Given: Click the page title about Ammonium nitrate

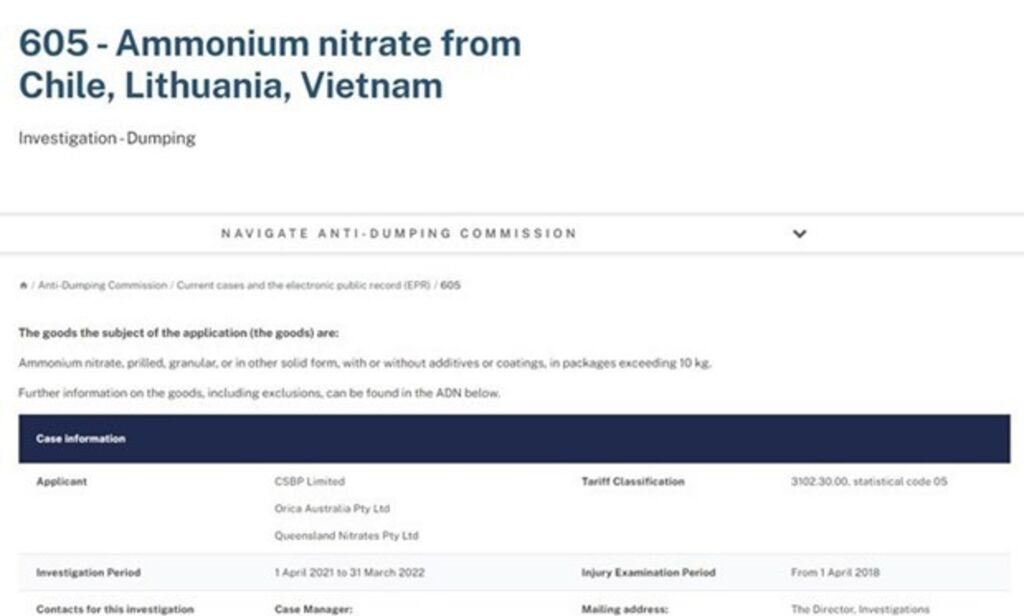Looking at the screenshot, I should (x=270, y=64).
